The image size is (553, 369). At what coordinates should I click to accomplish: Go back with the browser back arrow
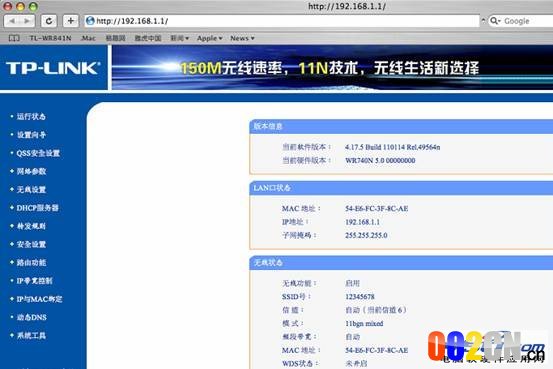pyautogui.click(x=11, y=21)
